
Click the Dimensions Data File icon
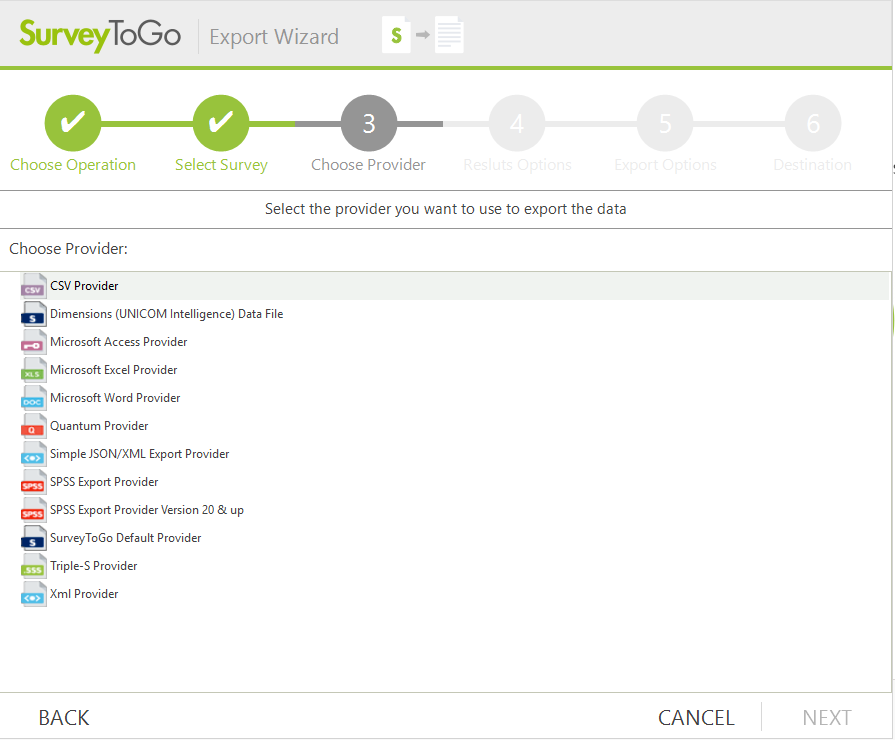tap(33, 314)
